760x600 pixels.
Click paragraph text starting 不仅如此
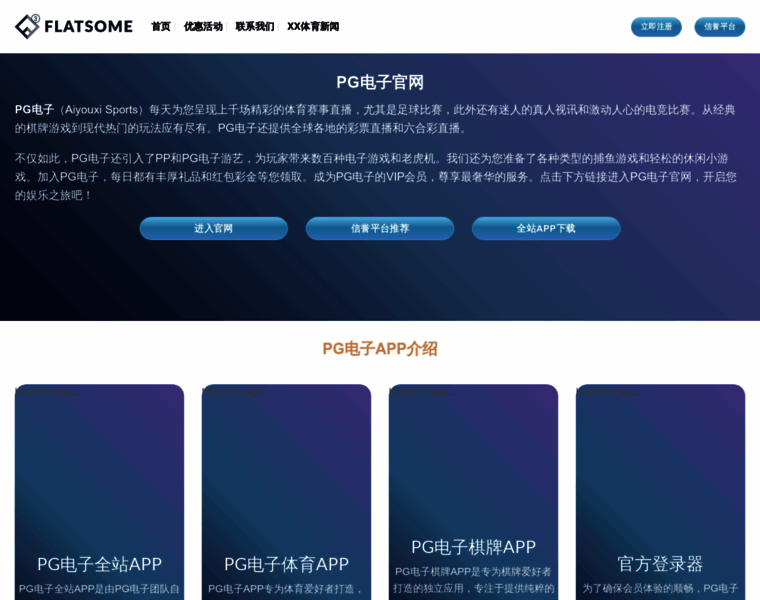pos(376,177)
